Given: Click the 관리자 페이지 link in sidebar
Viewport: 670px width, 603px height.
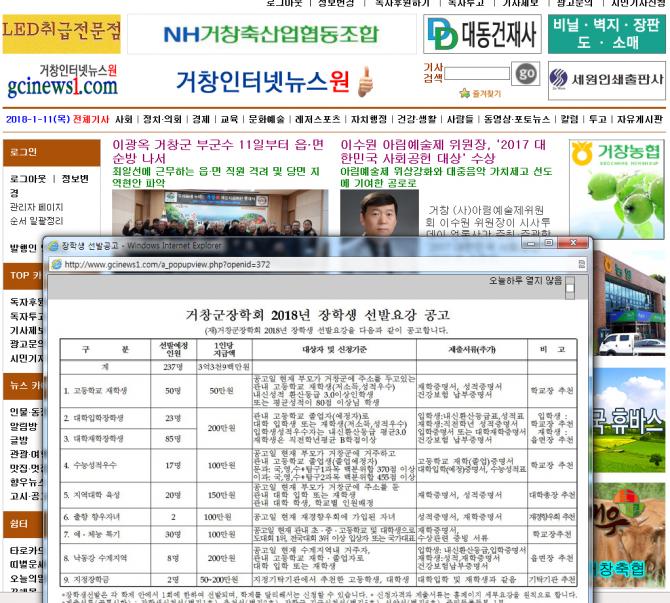Looking at the screenshot, I should (37, 207).
